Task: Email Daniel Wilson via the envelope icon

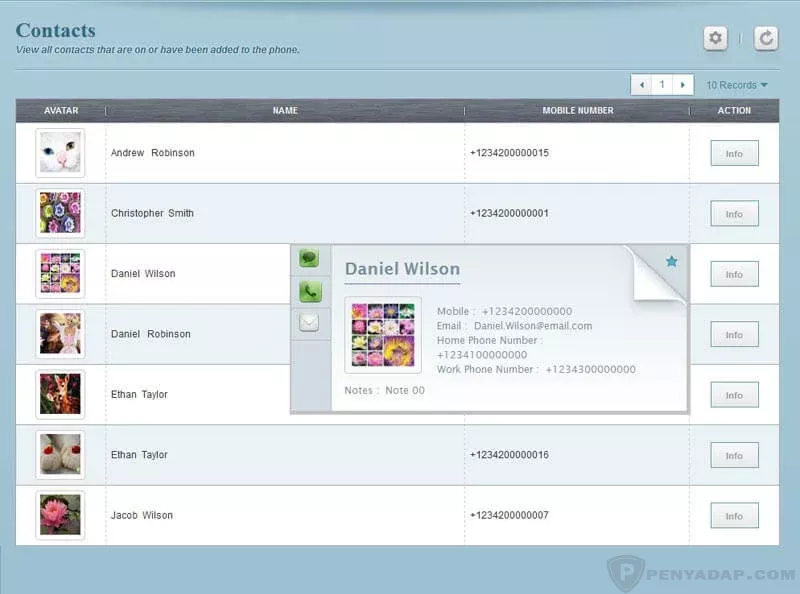Action: (310, 322)
